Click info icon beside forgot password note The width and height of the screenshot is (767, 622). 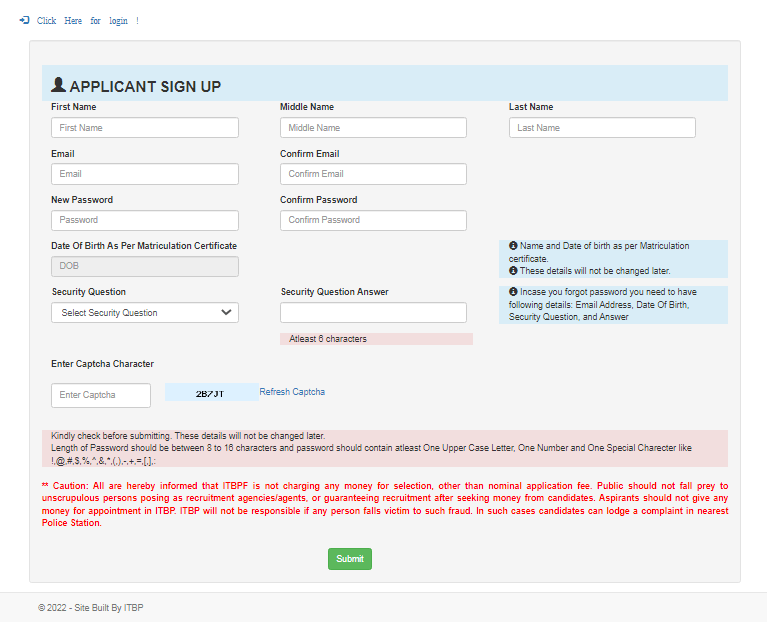(x=513, y=293)
